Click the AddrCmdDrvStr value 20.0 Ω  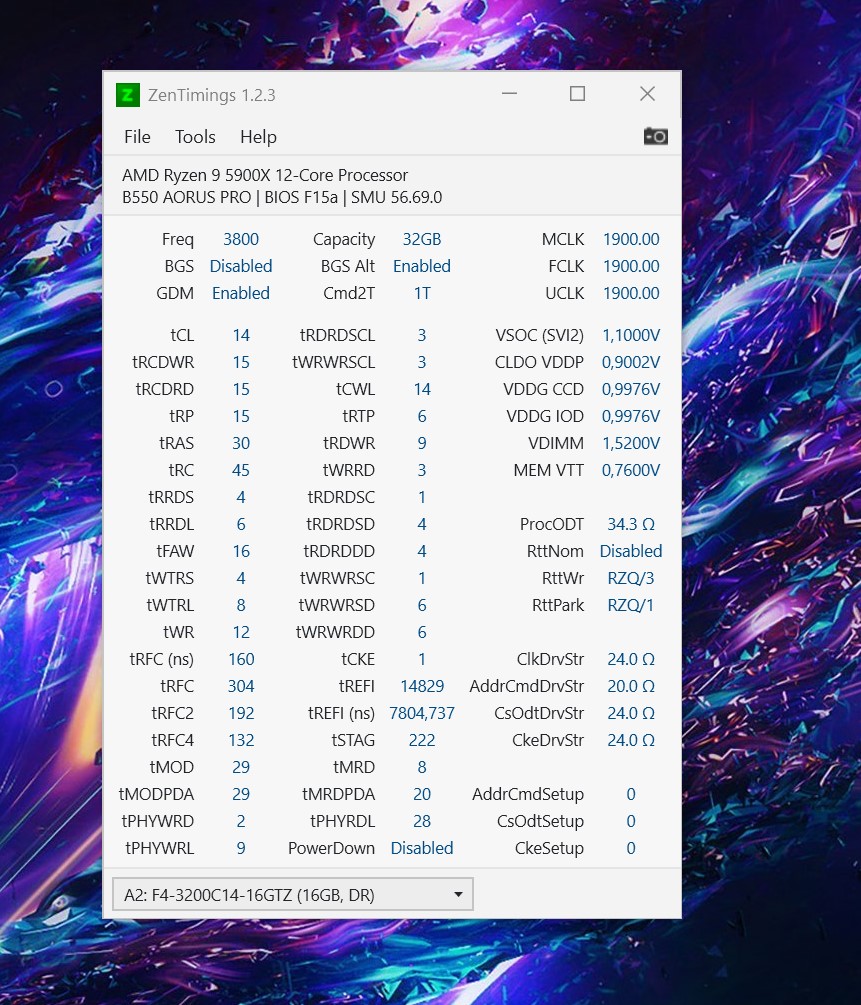click(631, 686)
